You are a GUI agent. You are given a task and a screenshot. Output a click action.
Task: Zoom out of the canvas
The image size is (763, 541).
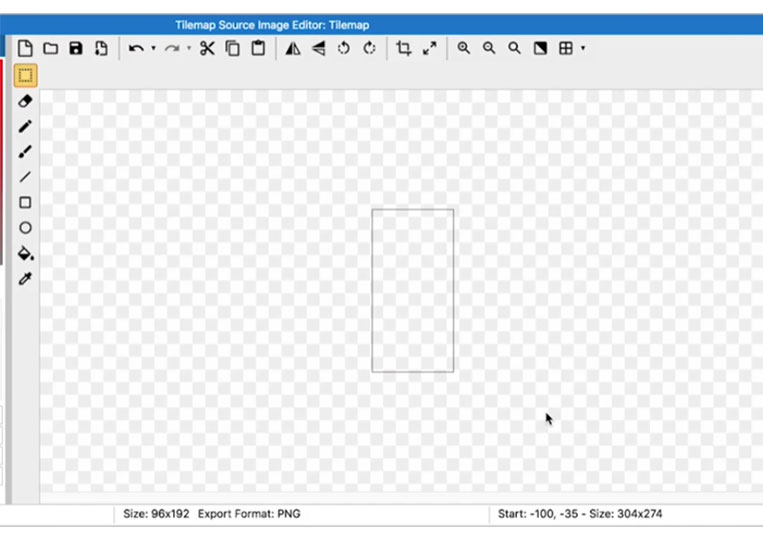coord(489,48)
